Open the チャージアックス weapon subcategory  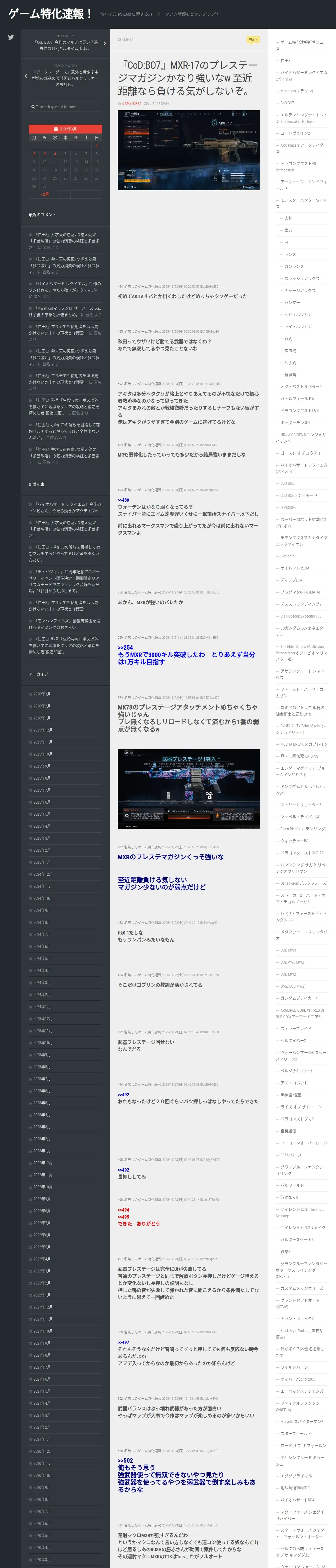300,290
